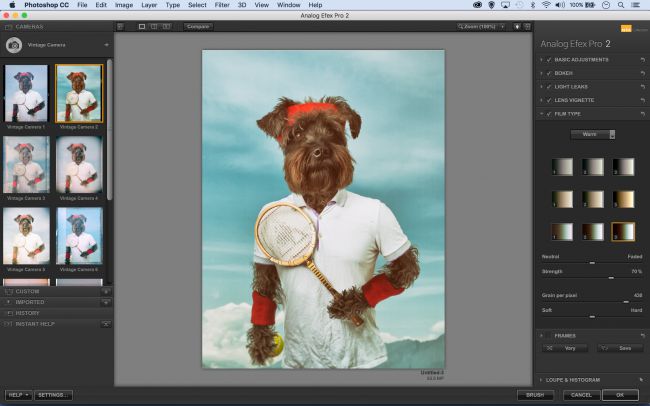Disable the Bokeh filter checkbox

(550, 73)
